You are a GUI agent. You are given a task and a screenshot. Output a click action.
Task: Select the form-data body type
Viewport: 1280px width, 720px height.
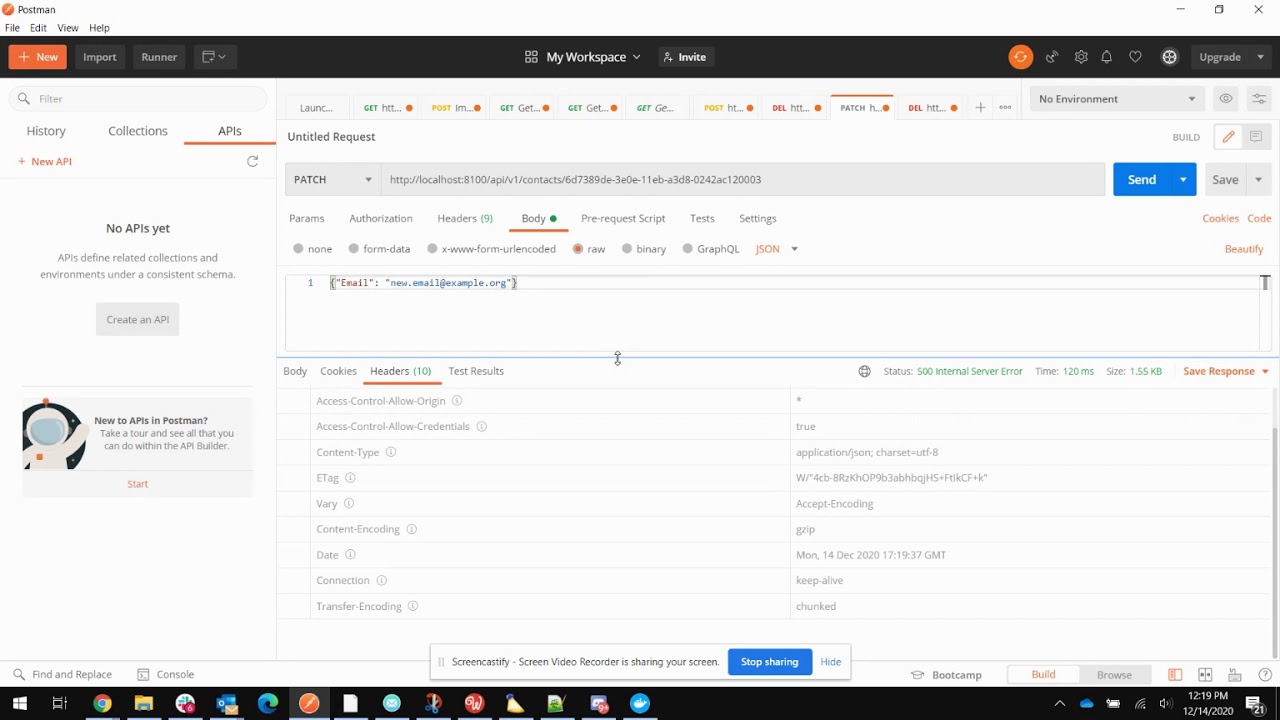pyautogui.click(x=379, y=249)
